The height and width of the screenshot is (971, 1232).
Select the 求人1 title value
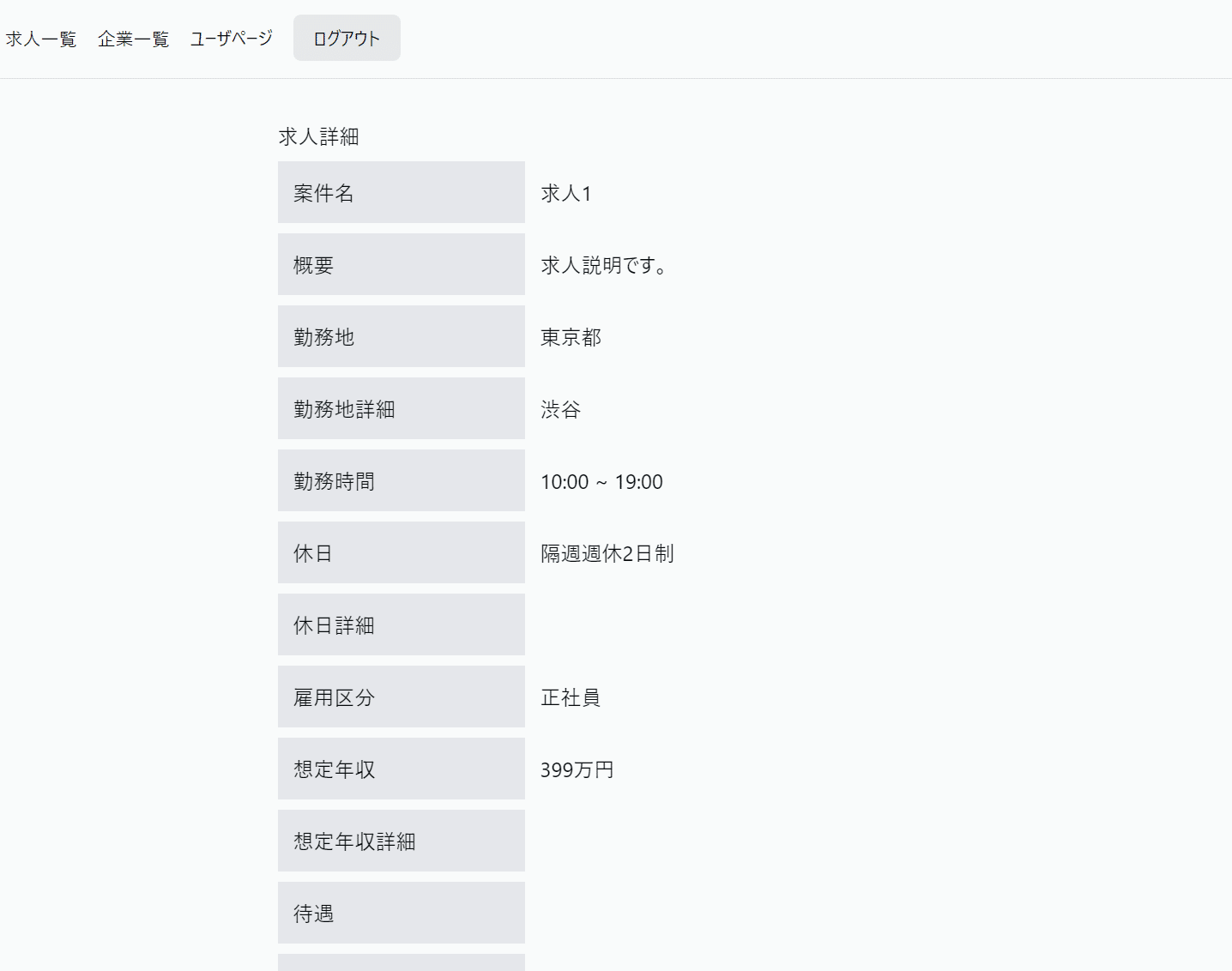click(565, 193)
